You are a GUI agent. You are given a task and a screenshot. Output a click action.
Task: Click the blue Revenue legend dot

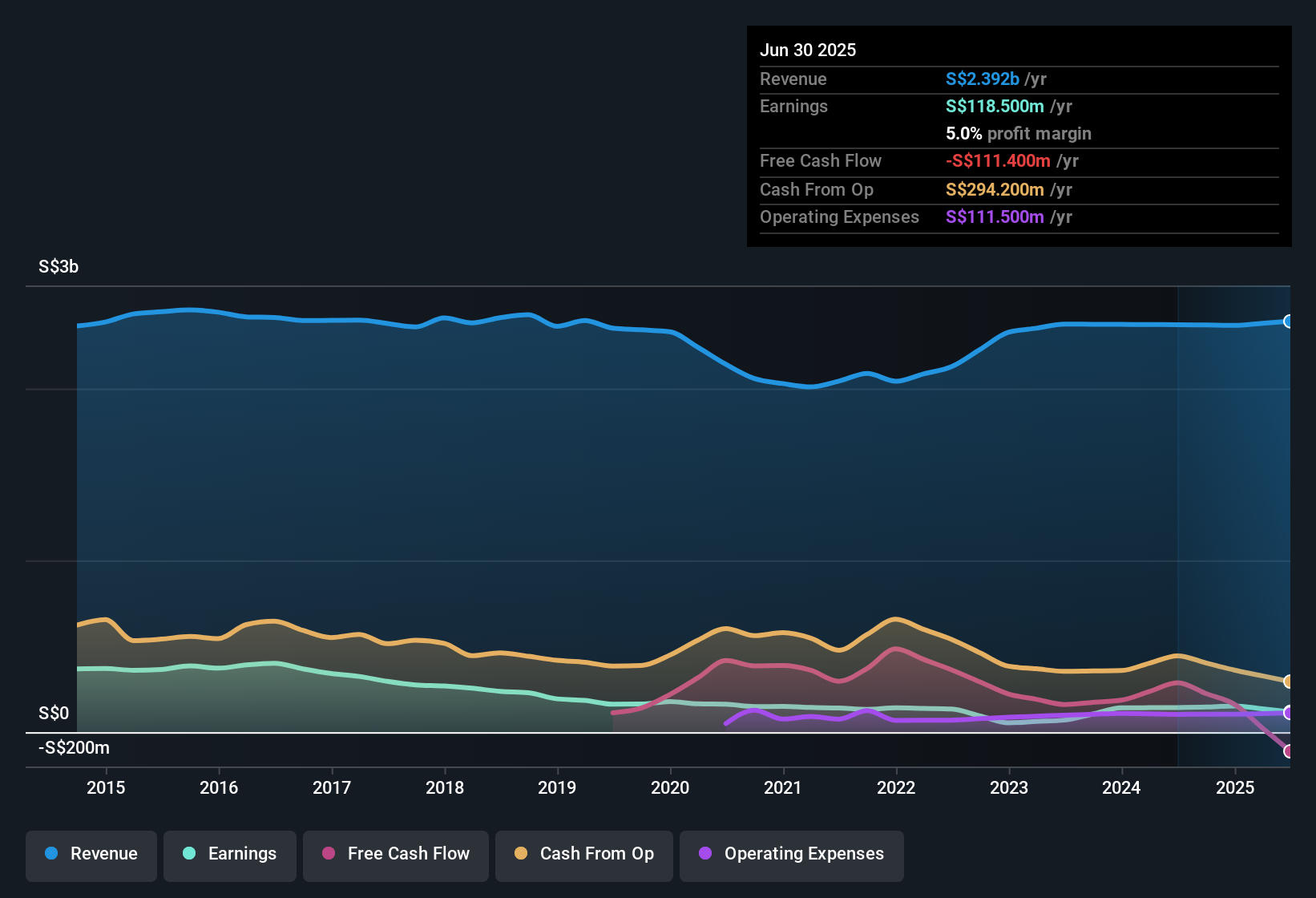[51, 853]
